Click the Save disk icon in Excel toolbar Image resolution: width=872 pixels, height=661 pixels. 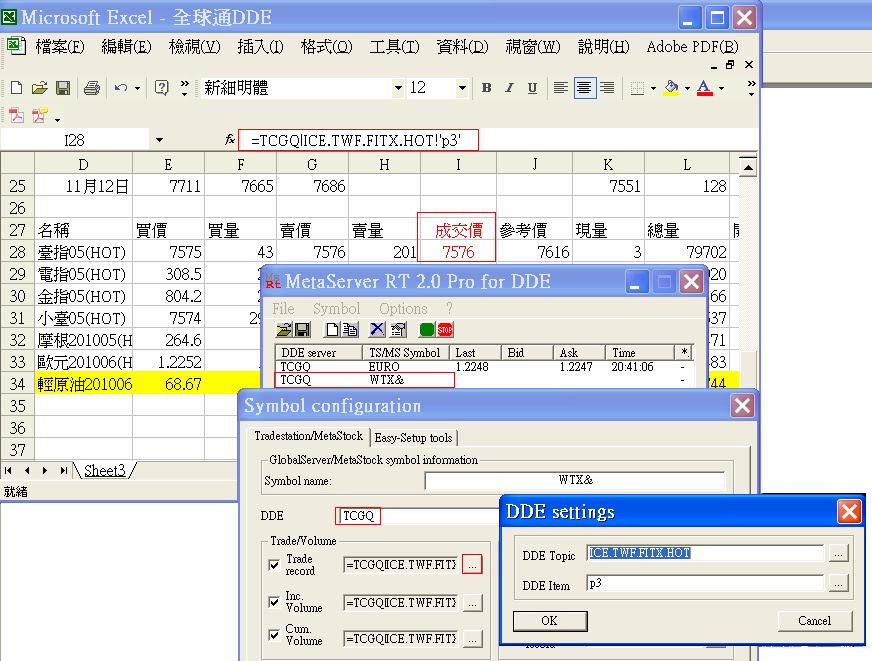[x=63, y=88]
